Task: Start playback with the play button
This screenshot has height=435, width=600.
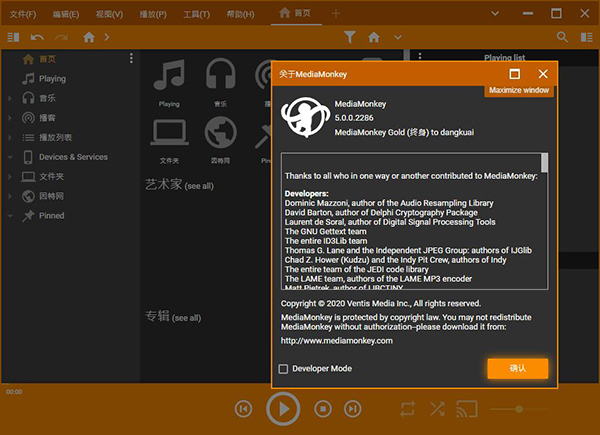Action: (283, 409)
